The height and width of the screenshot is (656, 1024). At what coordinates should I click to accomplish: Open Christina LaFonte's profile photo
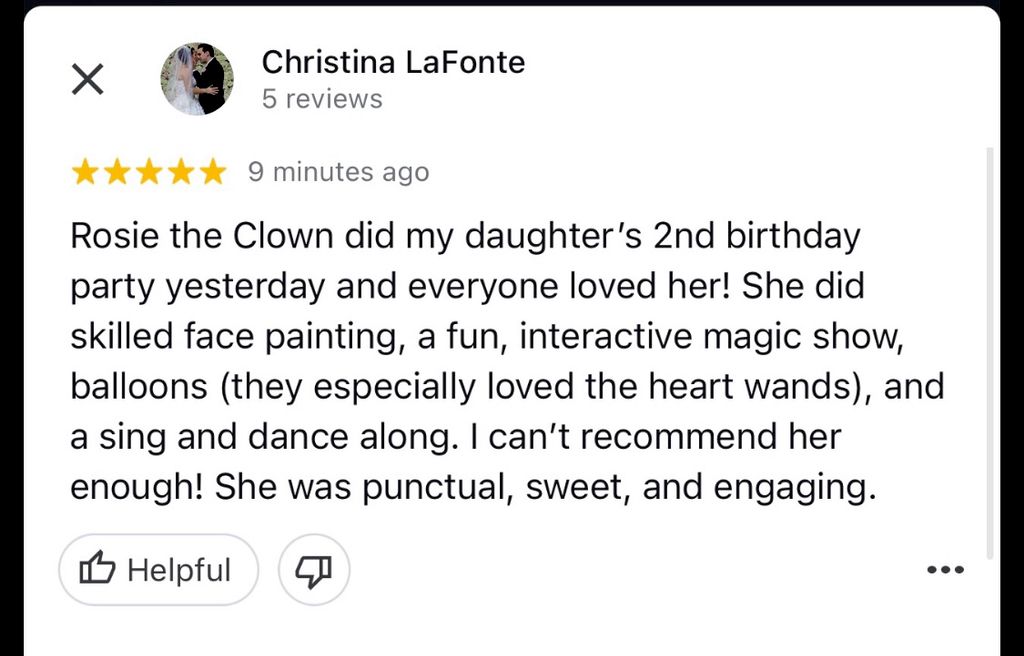tap(197, 79)
